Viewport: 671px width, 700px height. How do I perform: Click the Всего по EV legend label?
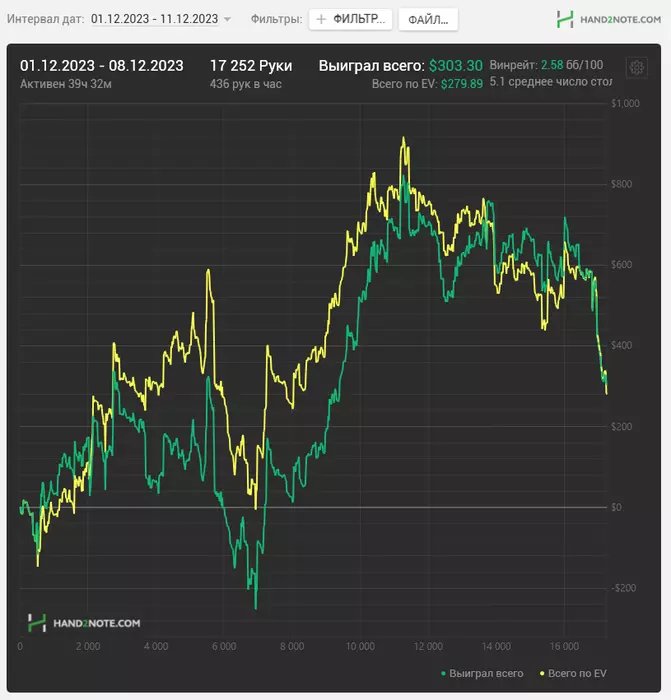[x=577, y=673]
